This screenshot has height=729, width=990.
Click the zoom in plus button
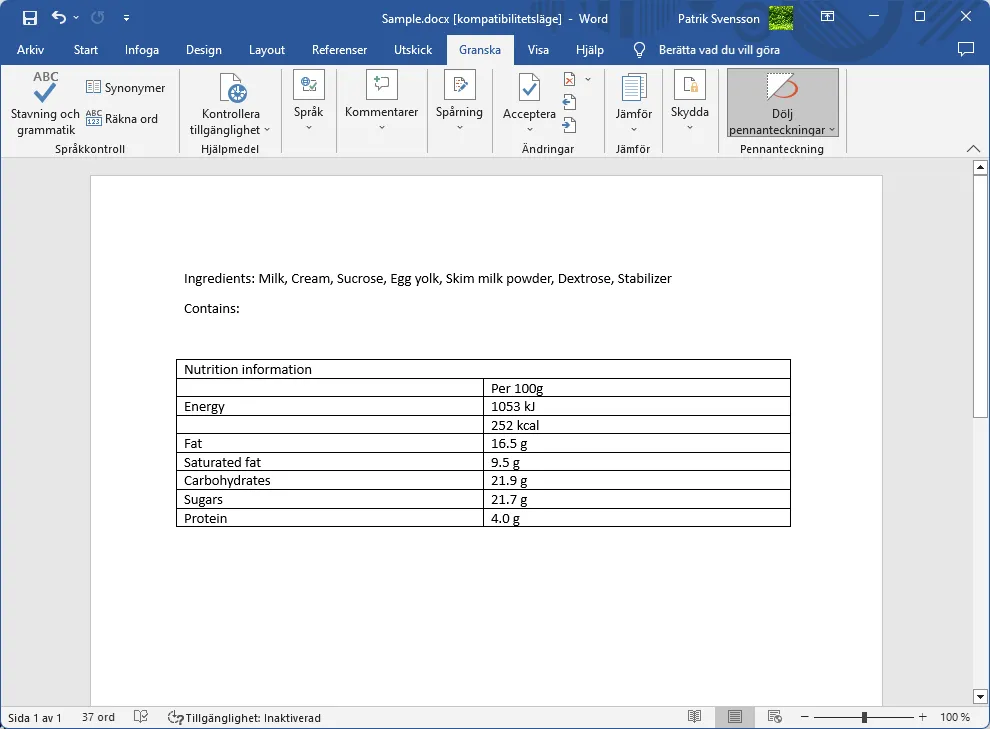[922, 717]
